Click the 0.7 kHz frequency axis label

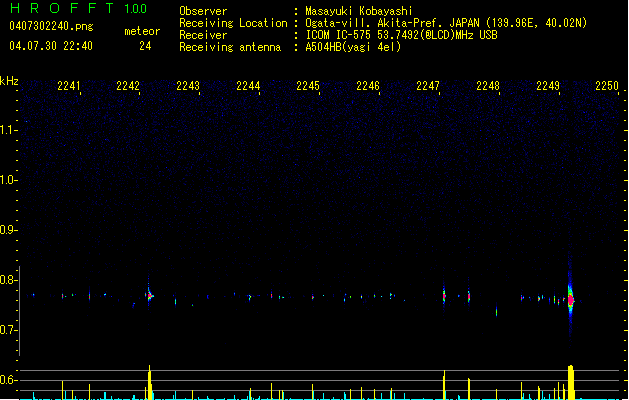point(8,330)
